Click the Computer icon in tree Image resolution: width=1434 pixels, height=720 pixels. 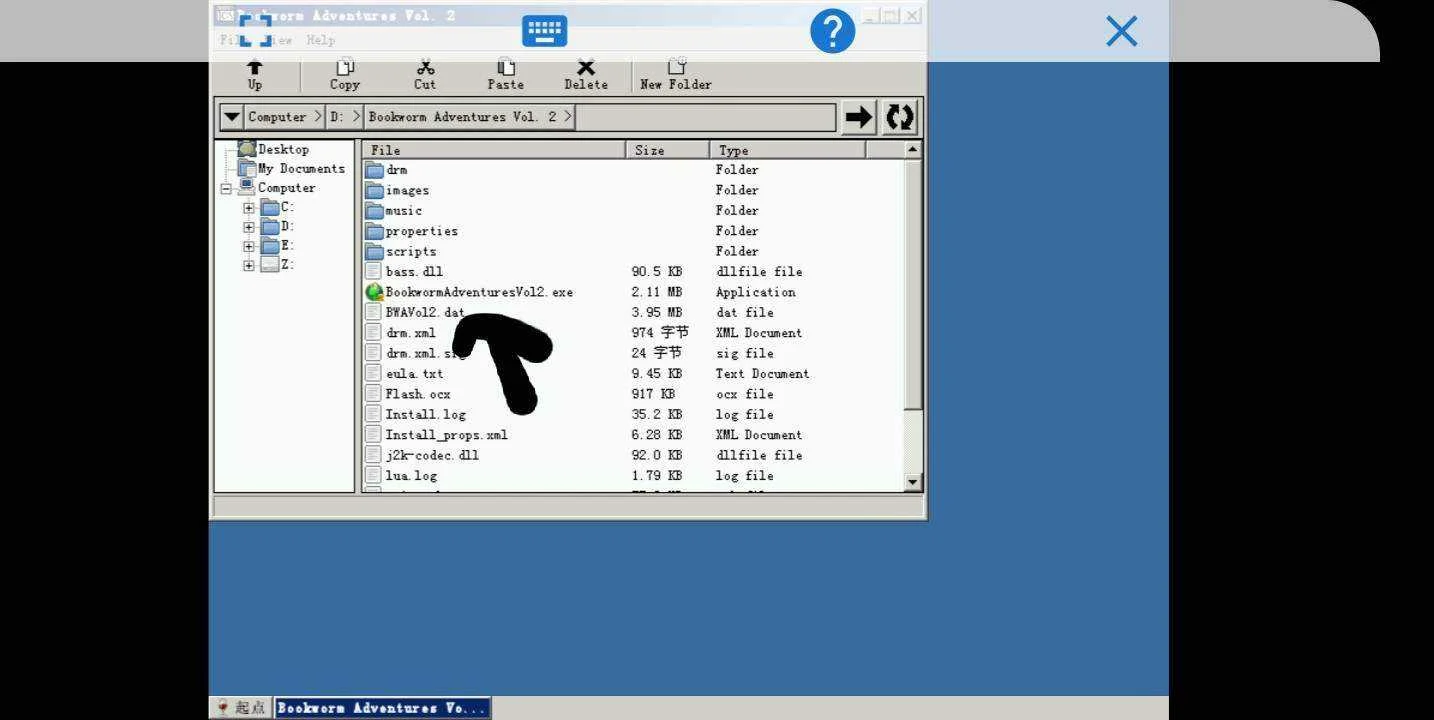click(247, 187)
